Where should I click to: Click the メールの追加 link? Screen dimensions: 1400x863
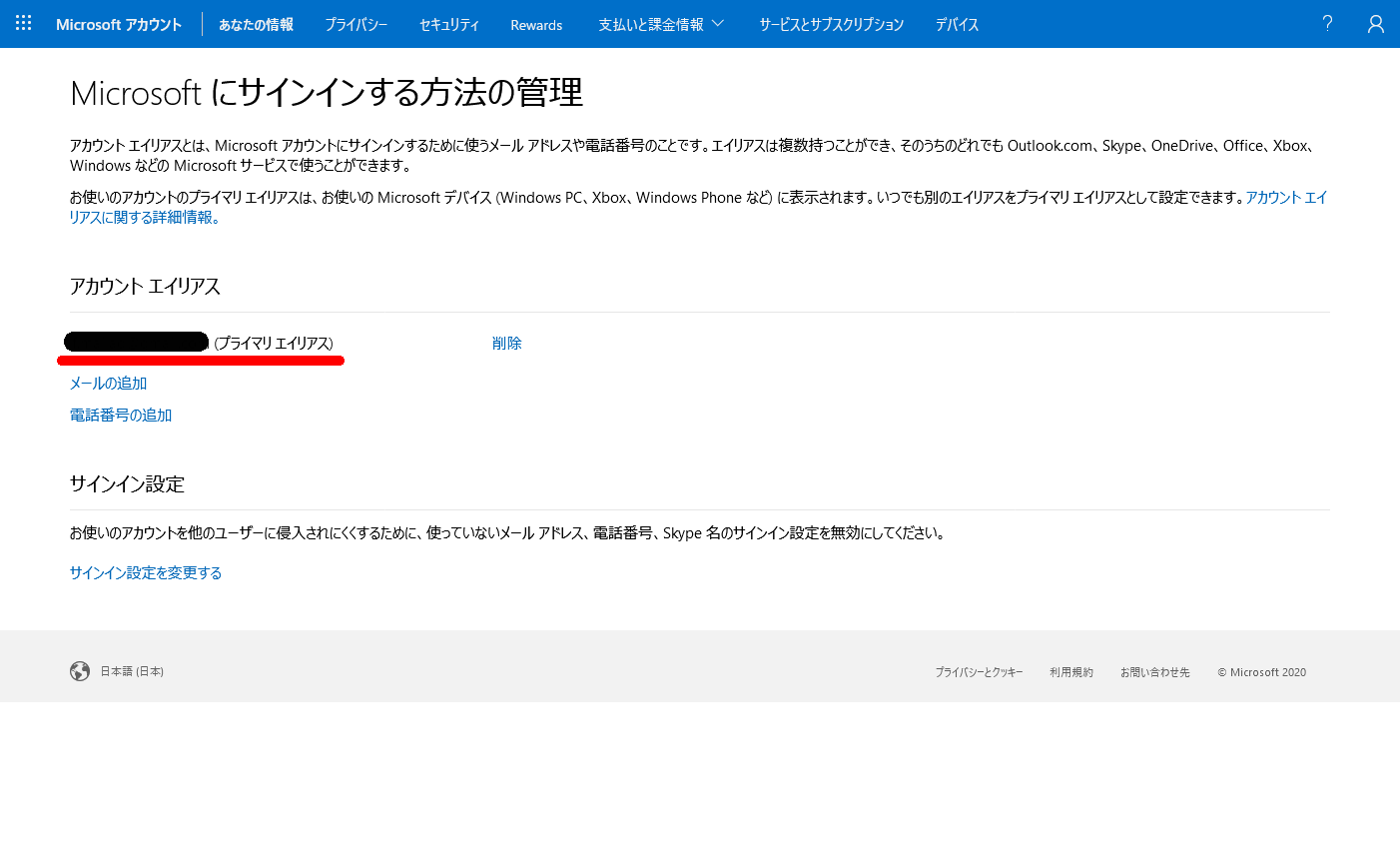click(108, 383)
